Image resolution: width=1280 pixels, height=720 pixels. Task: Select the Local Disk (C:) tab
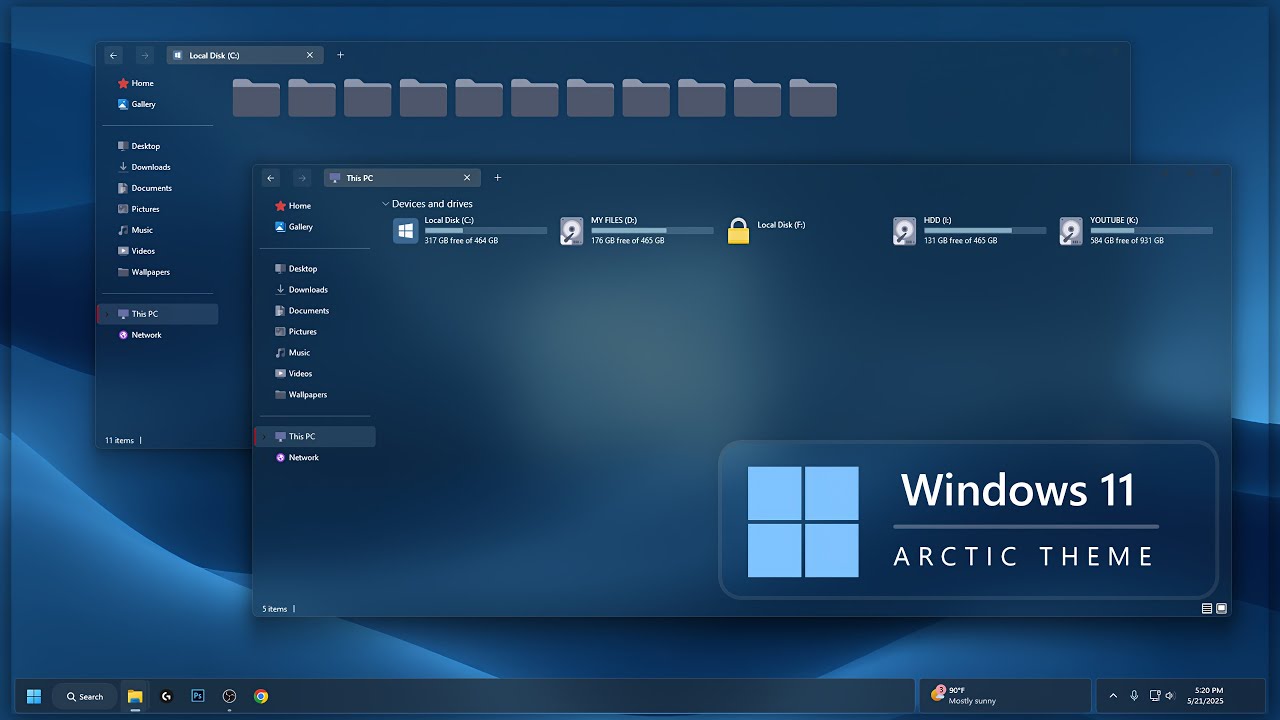245,55
